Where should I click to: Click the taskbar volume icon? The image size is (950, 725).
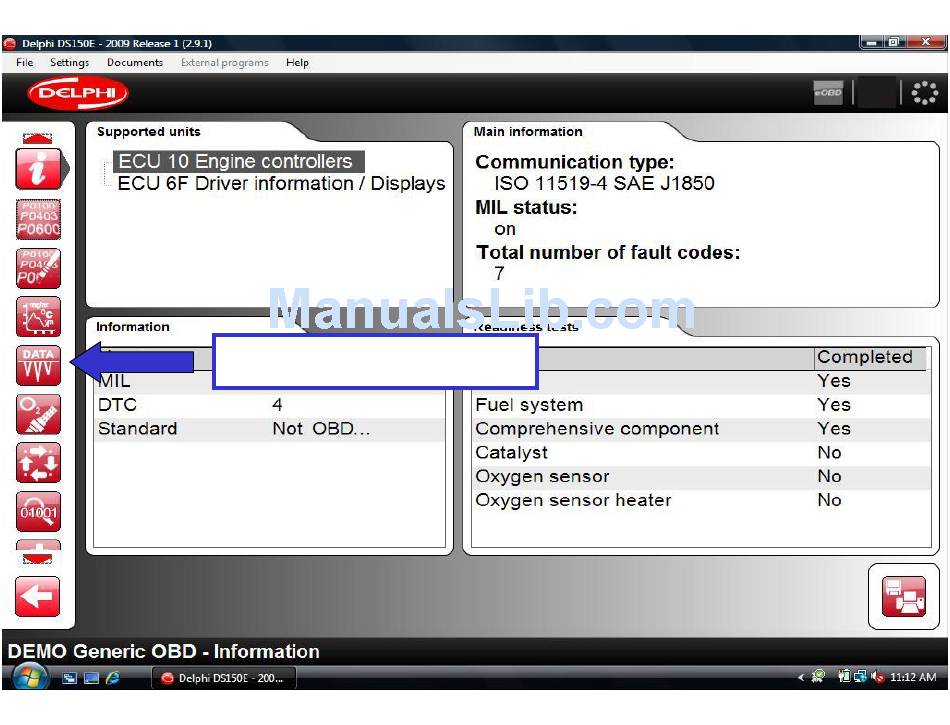coord(877,677)
